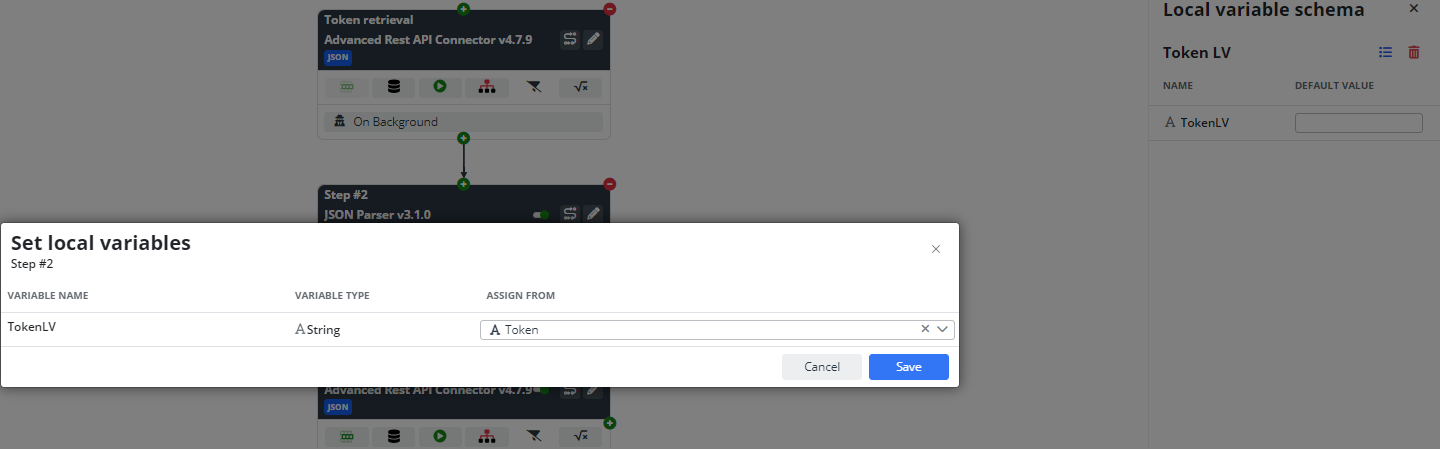
Task: Open the Token assign-from combo box
Action: (718, 329)
